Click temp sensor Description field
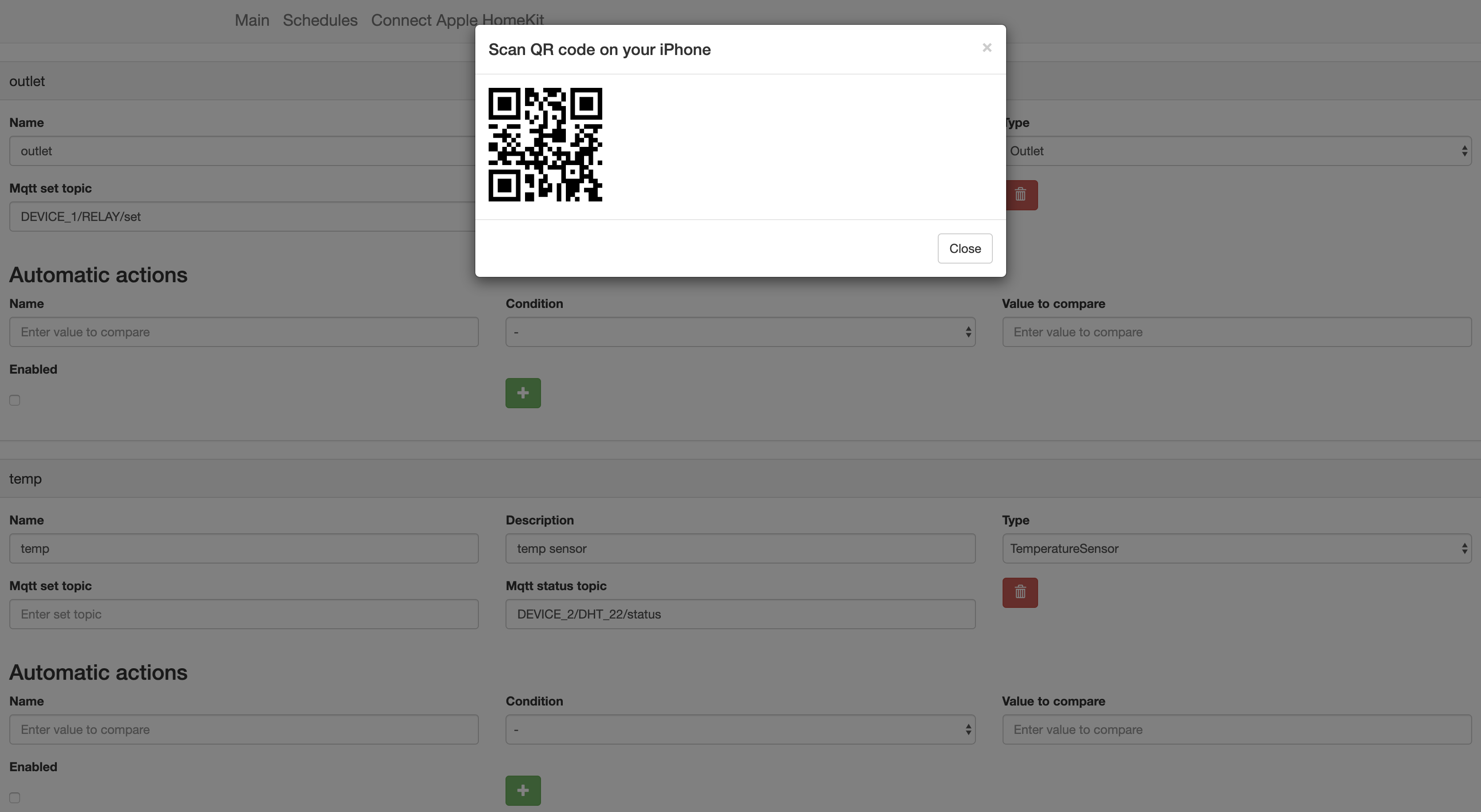Image resolution: width=1481 pixels, height=812 pixels. pyautogui.click(x=740, y=548)
